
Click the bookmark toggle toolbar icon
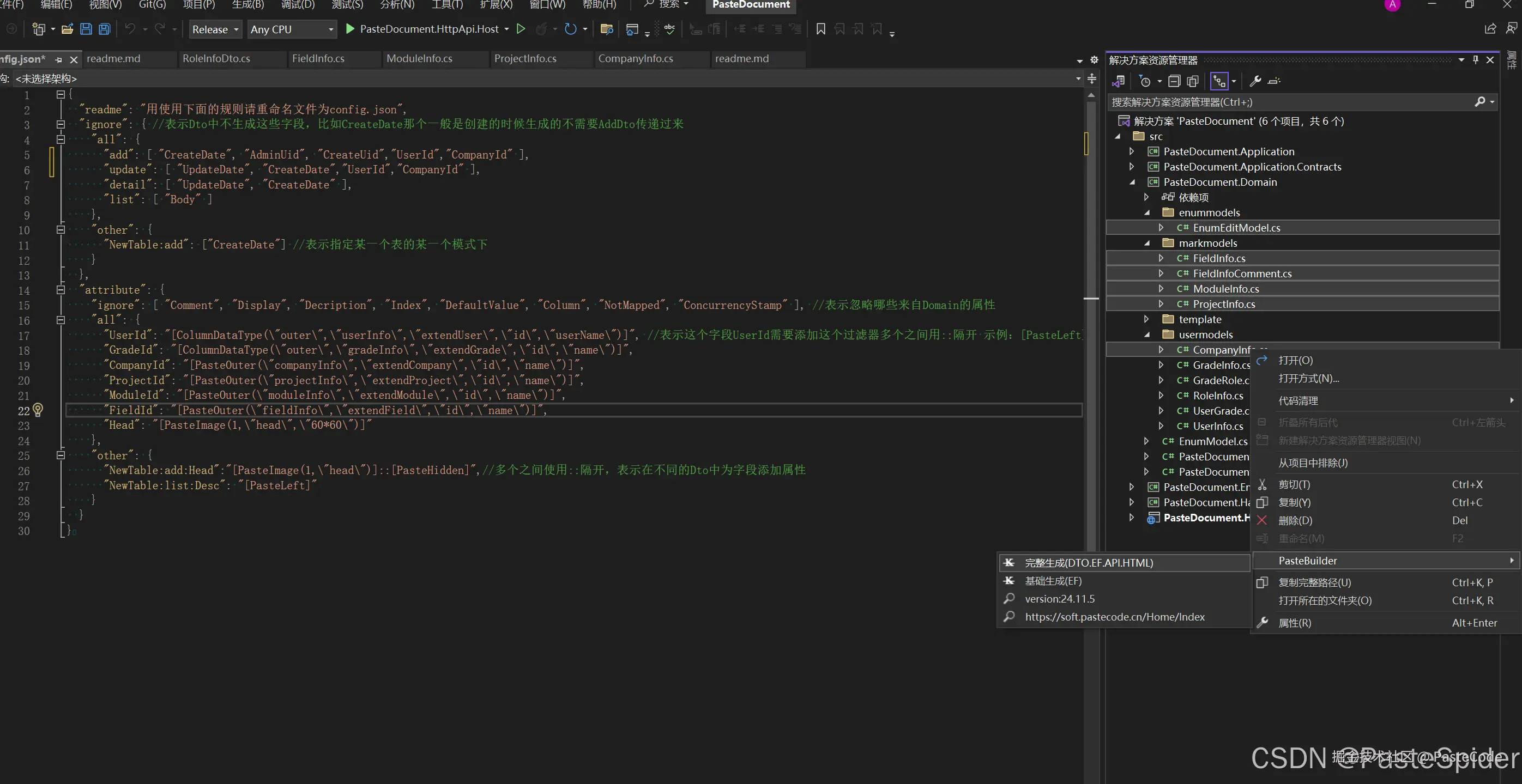[x=820, y=29]
